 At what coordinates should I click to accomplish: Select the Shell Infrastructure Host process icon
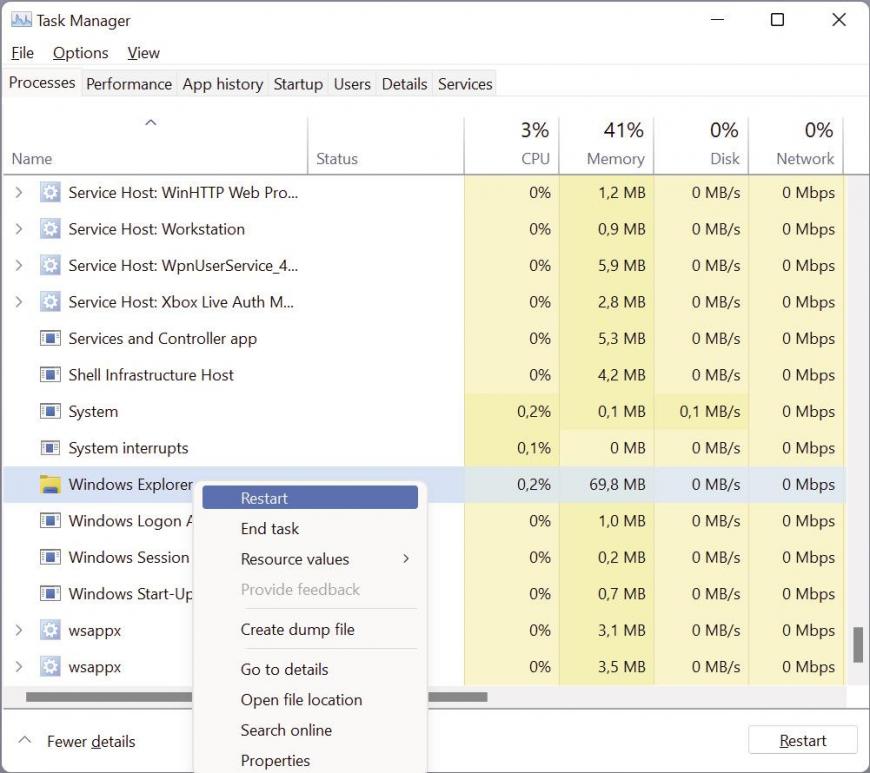pyautogui.click(x=50, y=375)
